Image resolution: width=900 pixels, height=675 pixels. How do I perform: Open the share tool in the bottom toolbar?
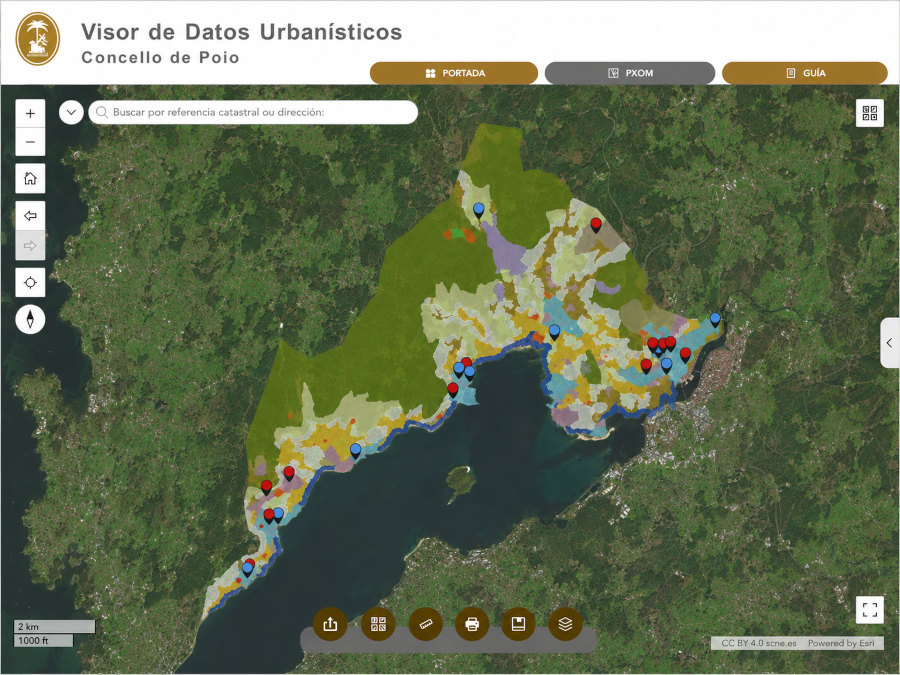[330, 623]
